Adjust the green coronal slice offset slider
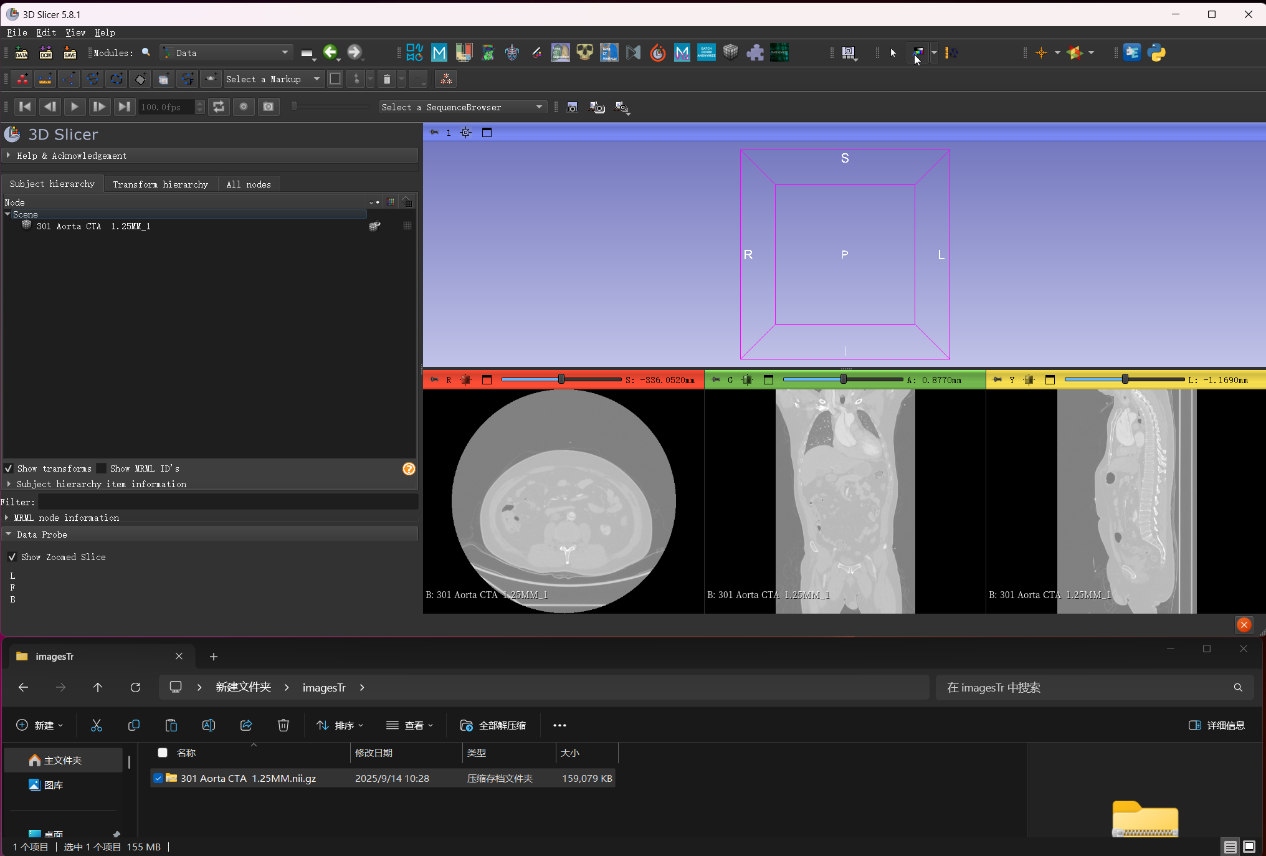Viewport: 1266px width, 856px height. pos(843,380)
